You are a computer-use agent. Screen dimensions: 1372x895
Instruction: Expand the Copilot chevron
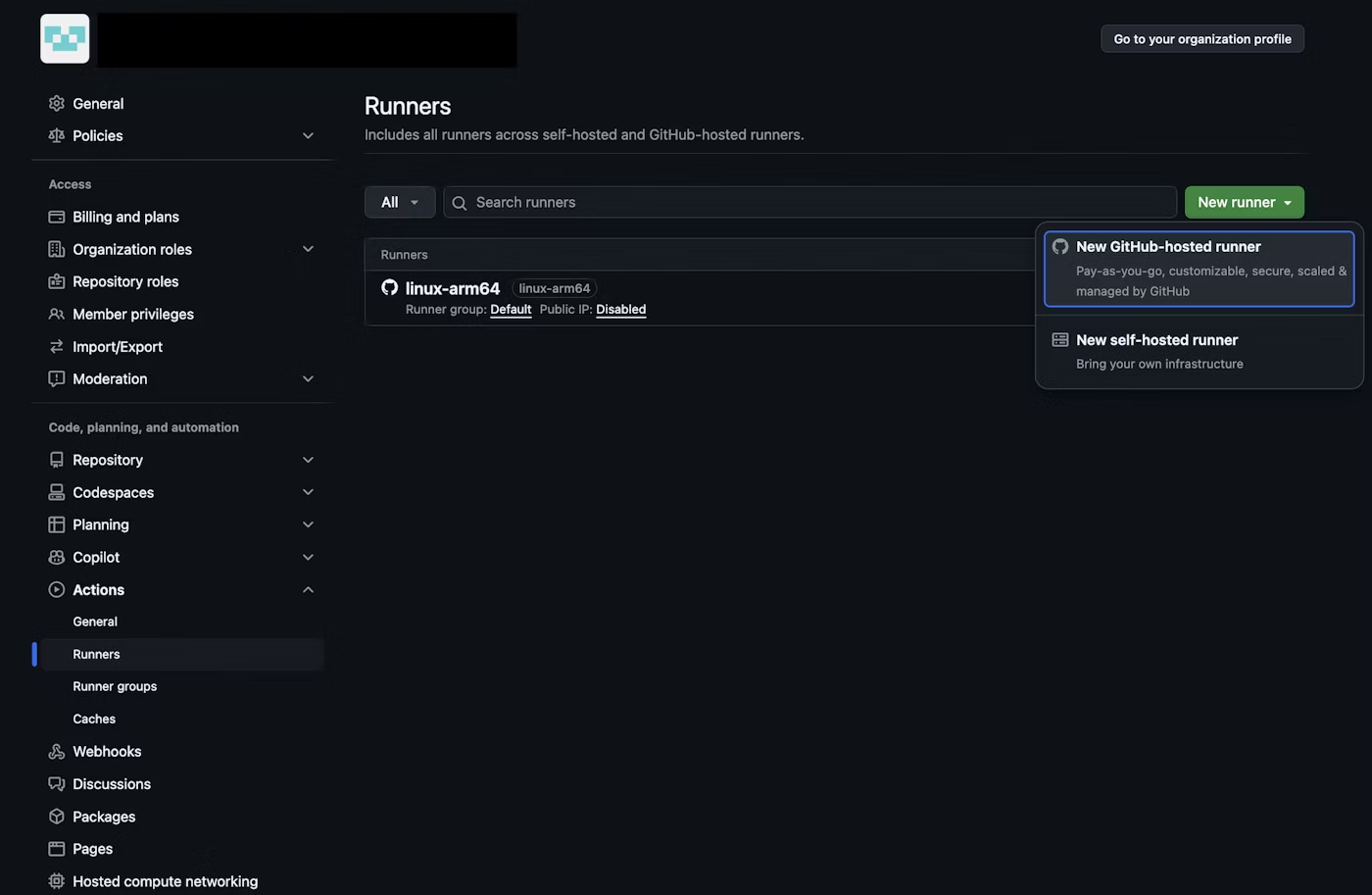click(308, 557)
